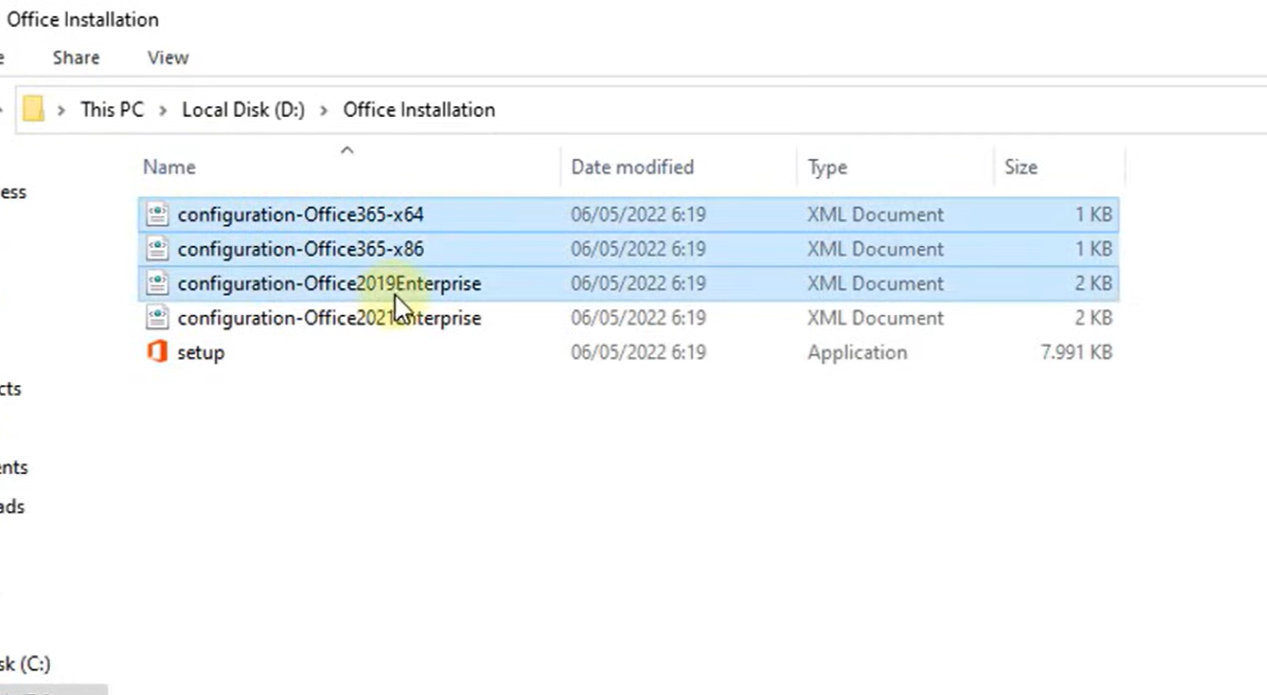This screenshot has width=1267, height=695.
Task: Click Office Installation breadcrumb segment
Action: point(419,110)
